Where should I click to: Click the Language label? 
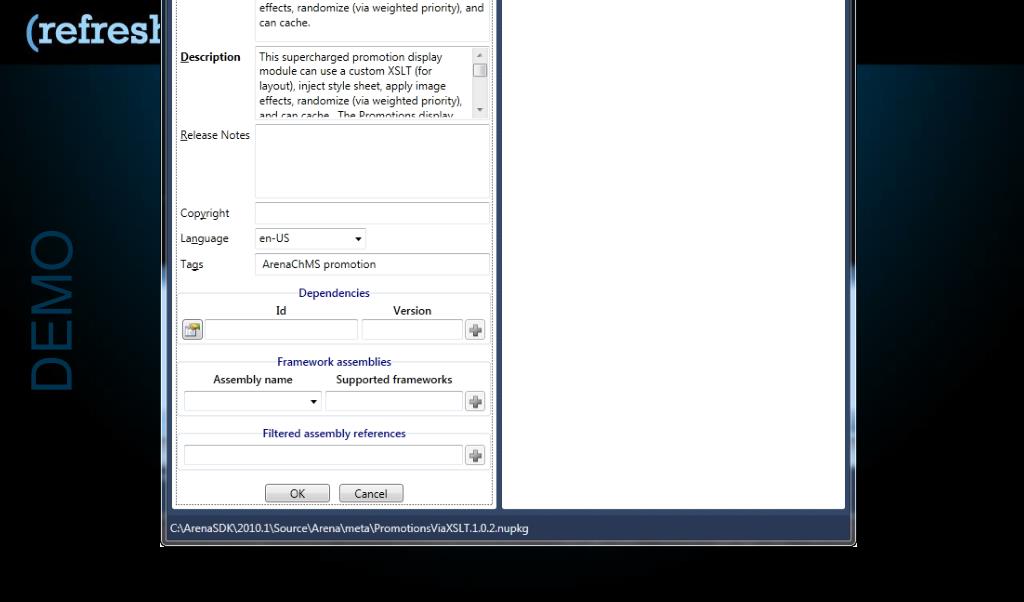[x=204, y=239]
